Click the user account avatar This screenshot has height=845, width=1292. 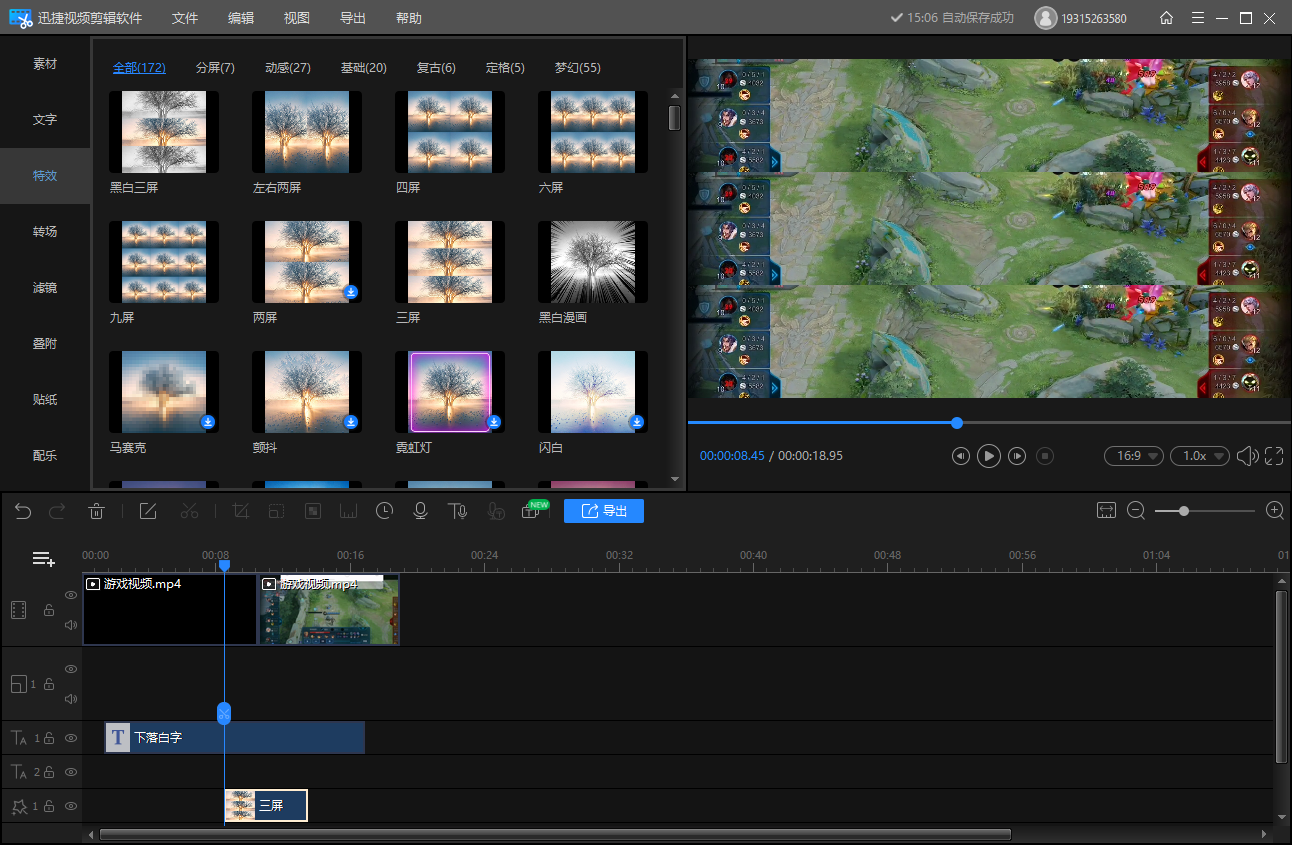pos(1045,18)
